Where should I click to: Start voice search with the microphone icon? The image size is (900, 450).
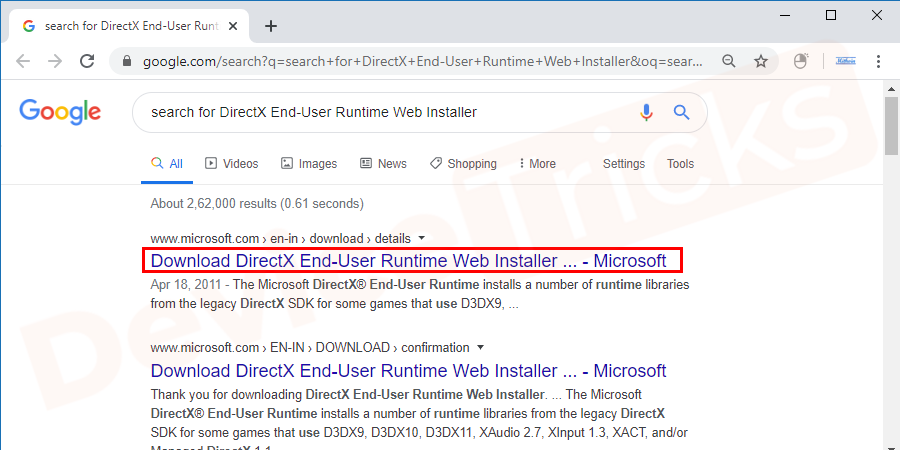click(646, 112)
